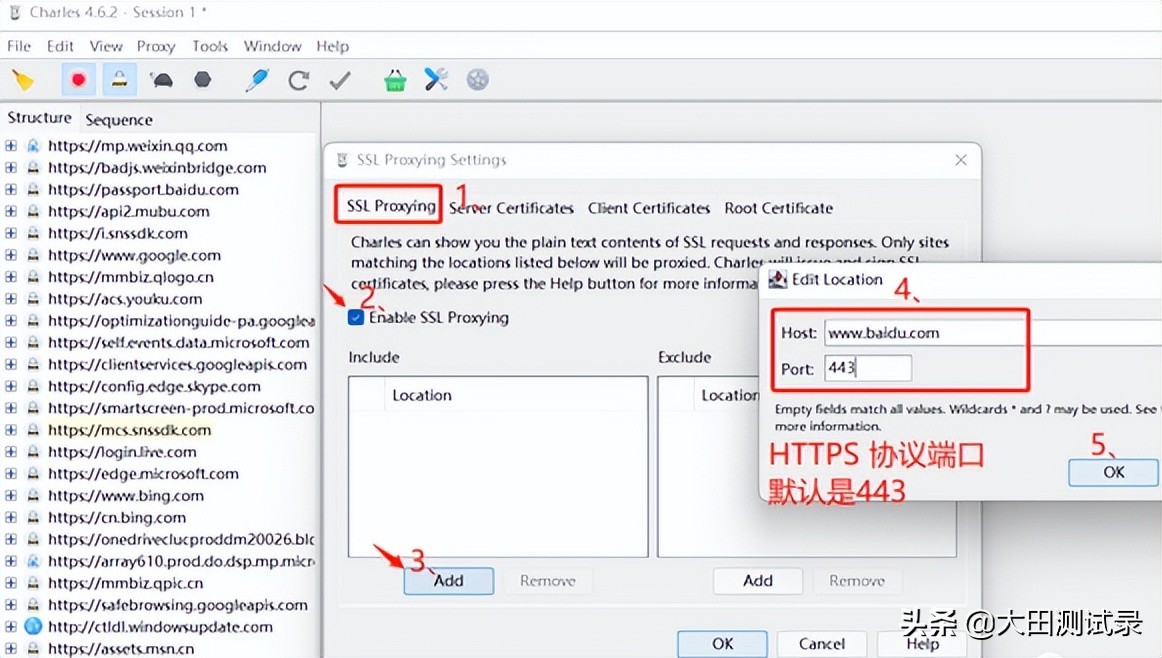Click Add under the Include list
The width and height of the screenshot is (1162, 658).
click(x=448, y=581)
